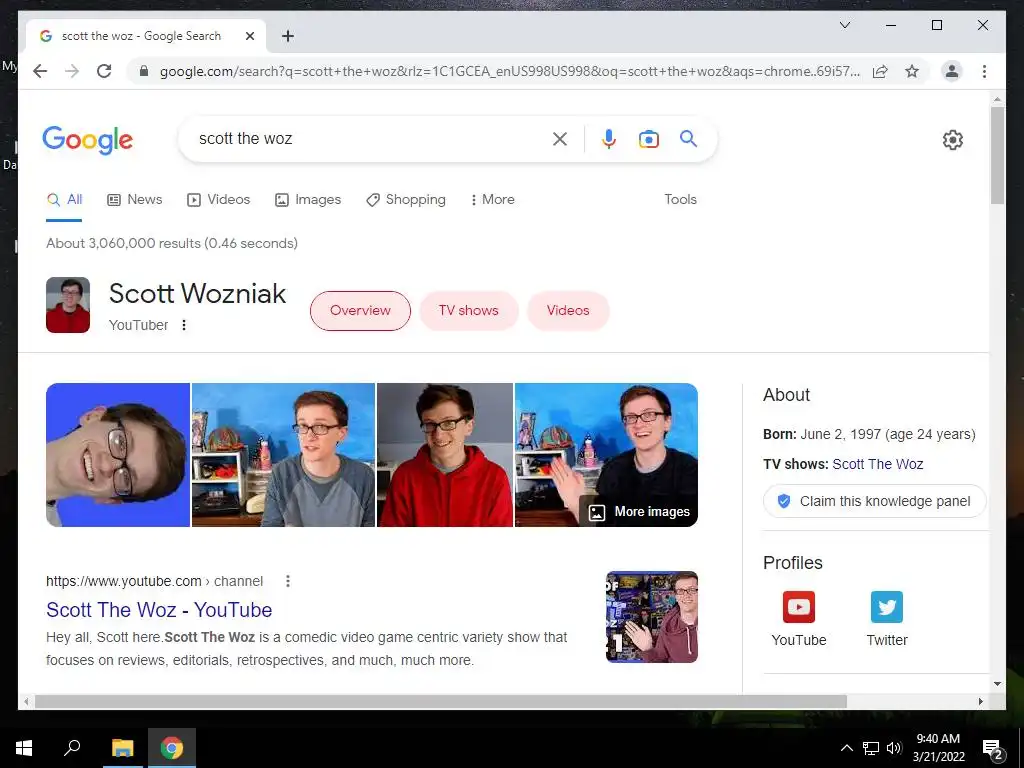Open the Chrome profile avatar
The height and width of the screenshot is (768, 1024).
(952, 71)
